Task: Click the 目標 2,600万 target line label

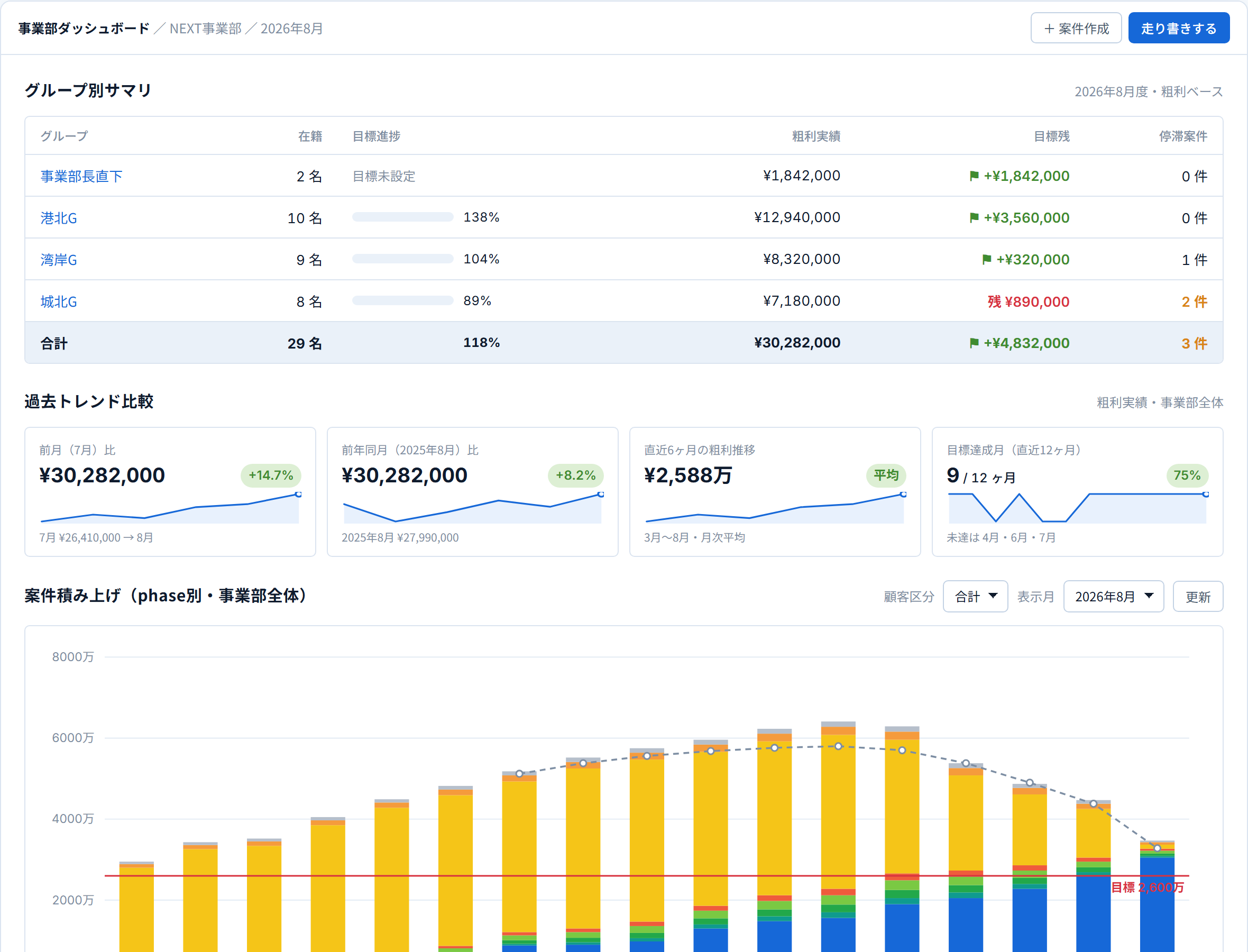Action: click(x=1147, y=887)
